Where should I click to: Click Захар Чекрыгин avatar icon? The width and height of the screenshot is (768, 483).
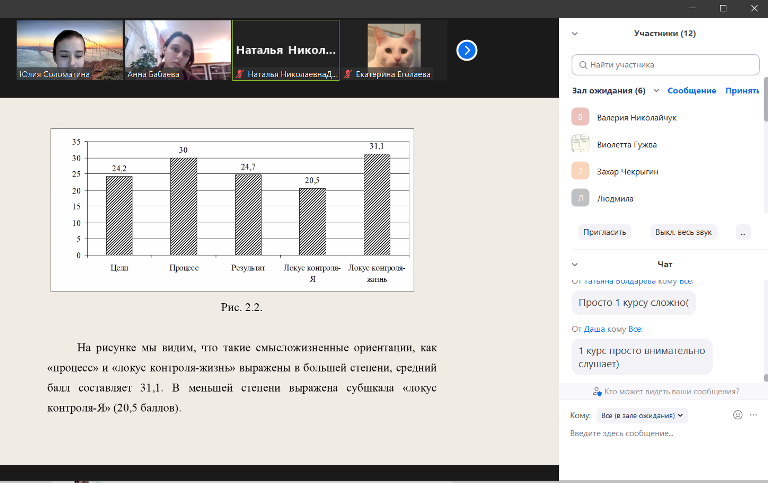(x=580, y=171)
